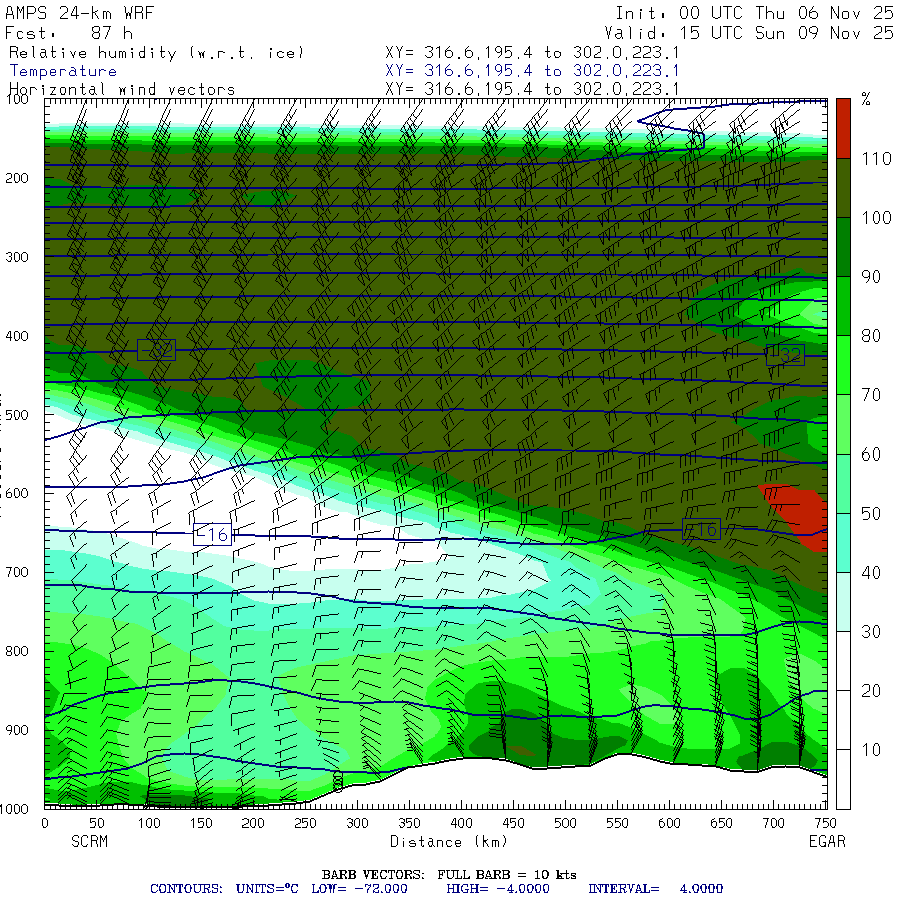Click the pale cyan colorbar segment between 30 and 40
The width and height of the screenshot is (900, 900).
(843, 602)
